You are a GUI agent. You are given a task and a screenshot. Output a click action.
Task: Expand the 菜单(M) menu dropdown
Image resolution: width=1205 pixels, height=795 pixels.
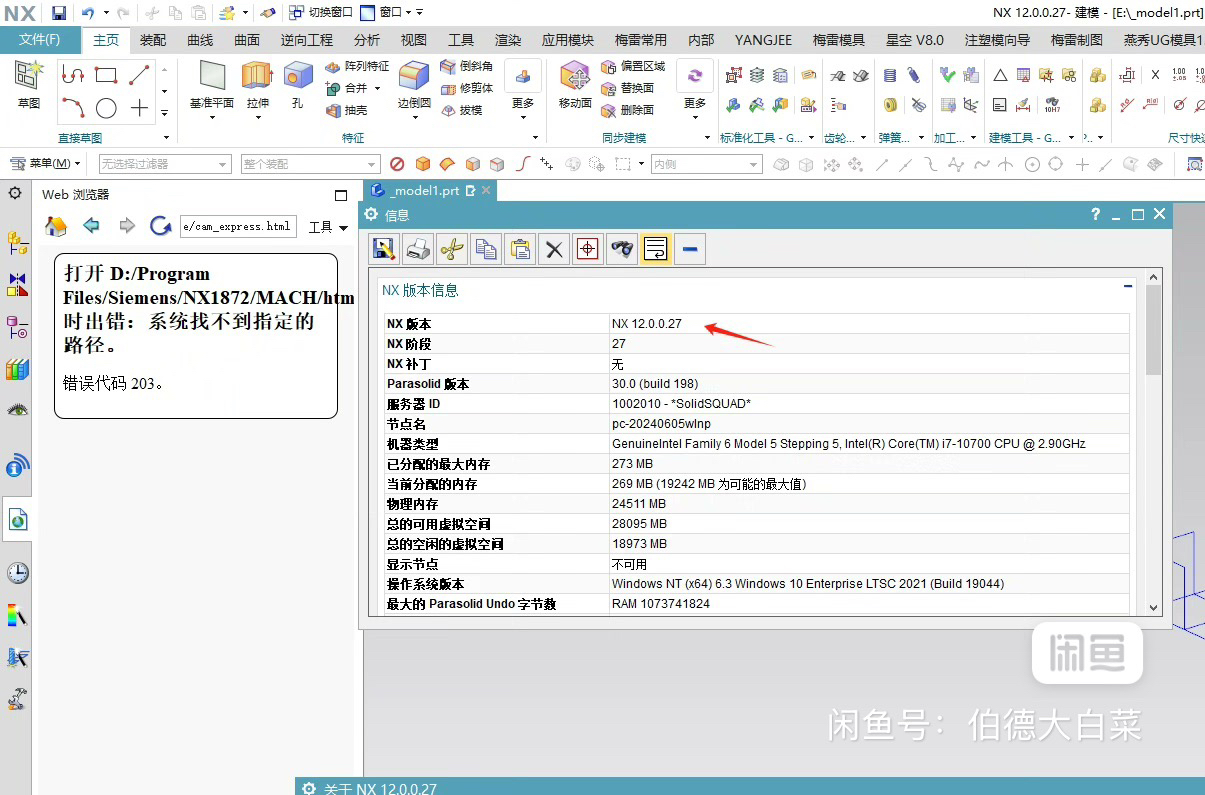(44, 164)
